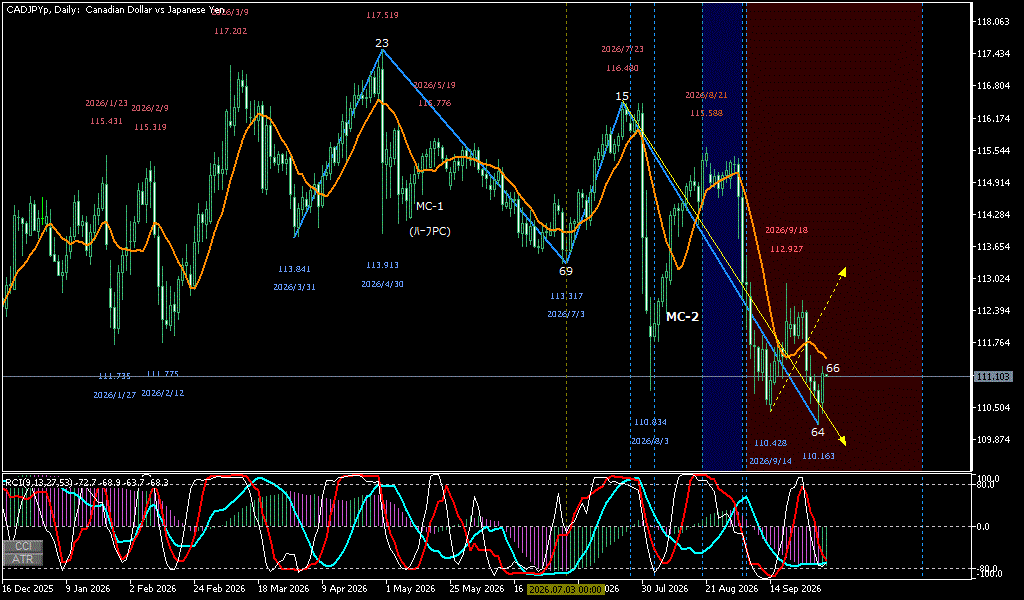Click the CCI indicator button
The width and height of the screenshot is (1024, 600).
point(24,546)
